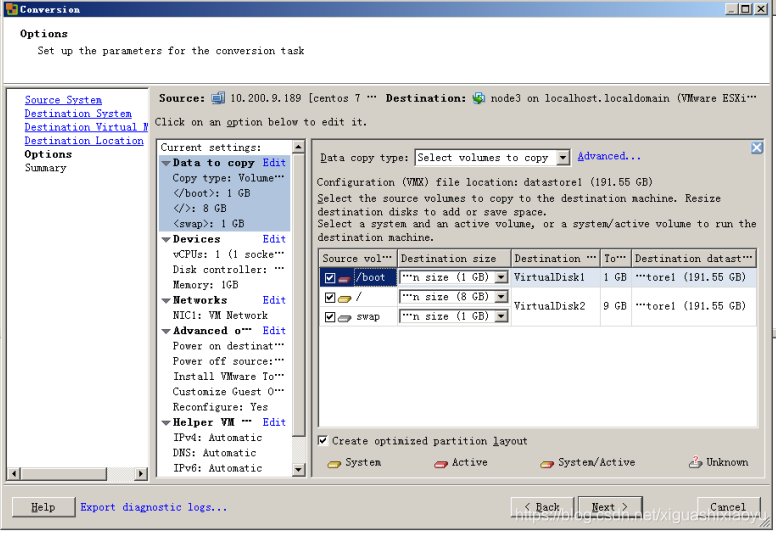Click the Back button

tap(542, 507)
